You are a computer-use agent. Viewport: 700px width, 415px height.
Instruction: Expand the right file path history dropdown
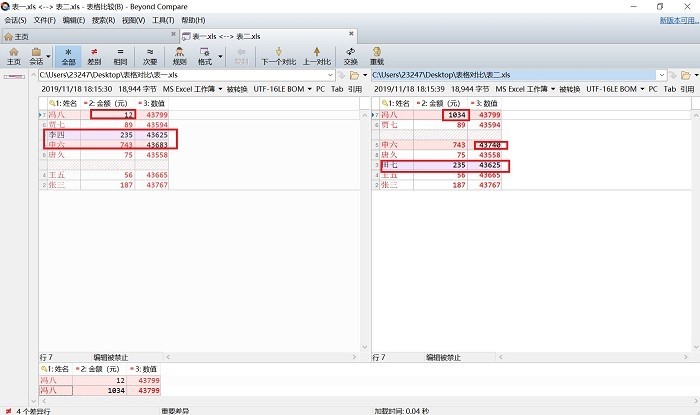(x=662, y=75)
